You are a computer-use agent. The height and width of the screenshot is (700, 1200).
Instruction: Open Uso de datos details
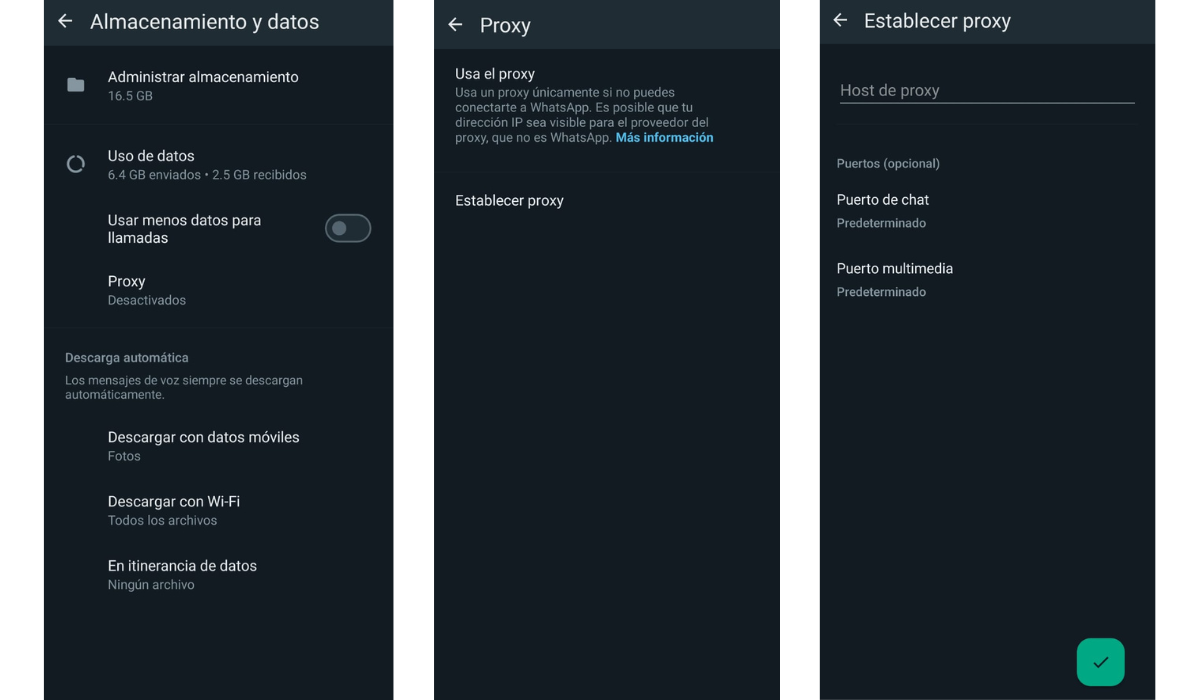tap(206, 164)
